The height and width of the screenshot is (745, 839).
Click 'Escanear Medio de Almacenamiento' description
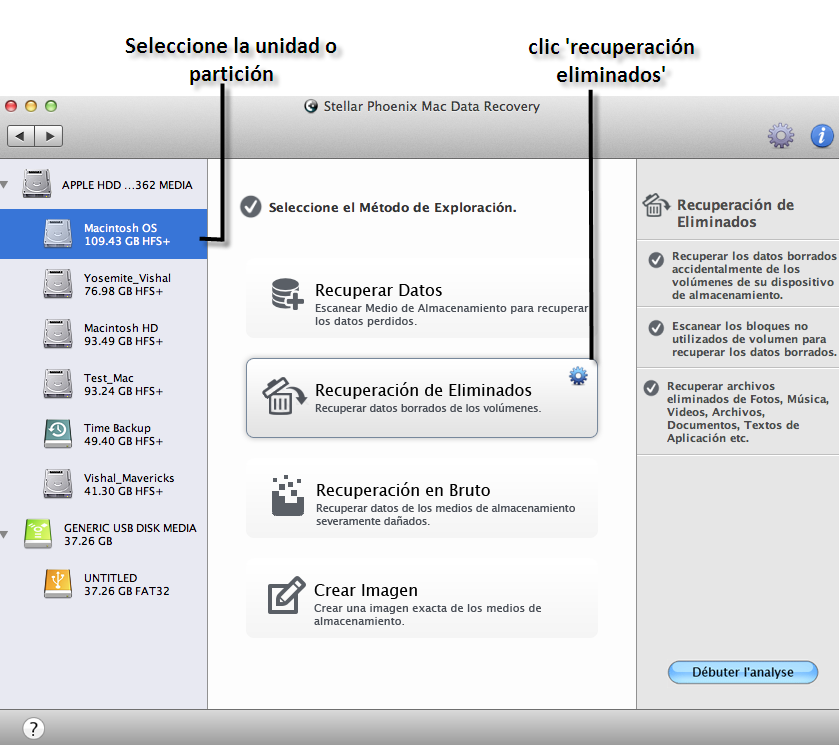452,315
